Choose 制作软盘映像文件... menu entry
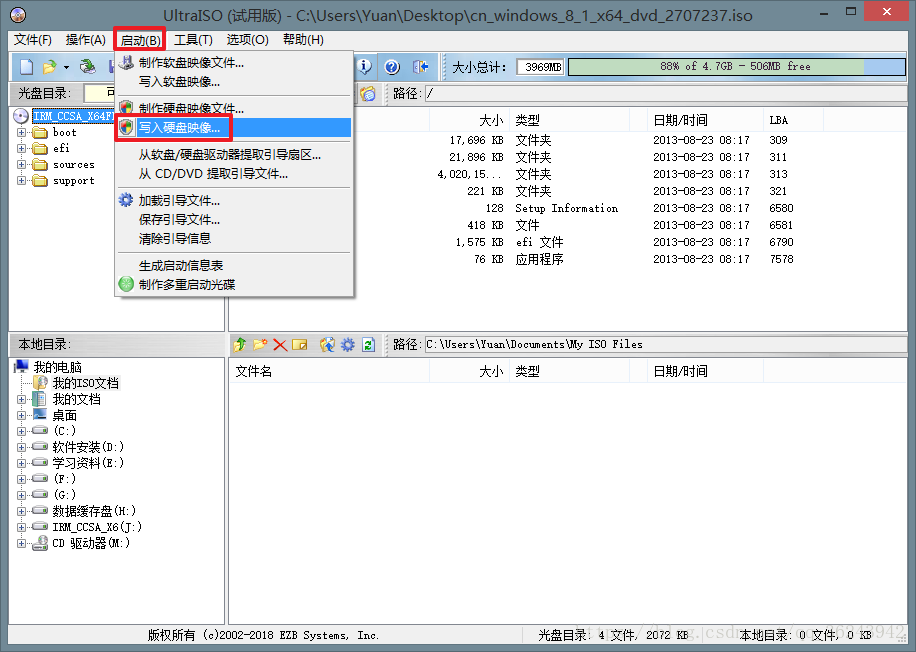Viewport: 916px width, 652px height. (234, 63)
